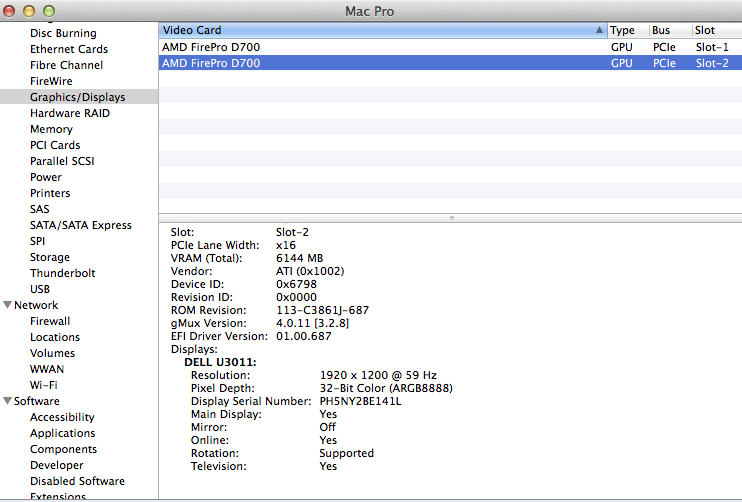Image resolution: width=742 pixels, height=502 pixels.
Task: Minimize the Mac Pro window
Action: coord(29,10)
